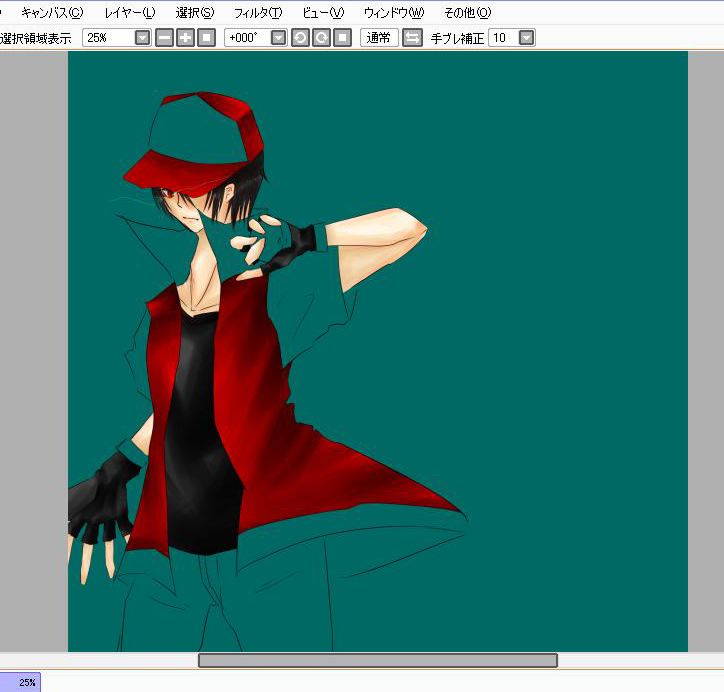Open the +000° rotation angle dropdown
724x692 pixels.
[278, 38]
